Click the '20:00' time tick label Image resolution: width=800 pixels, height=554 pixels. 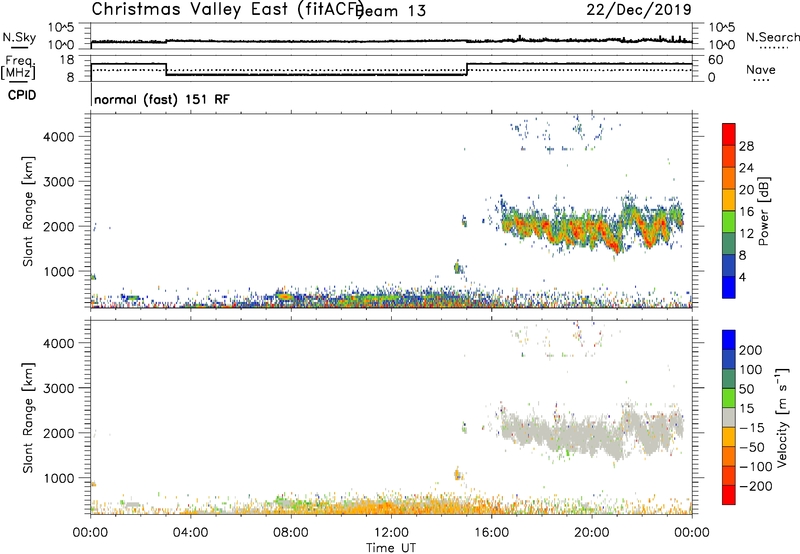tap(592, 533)
